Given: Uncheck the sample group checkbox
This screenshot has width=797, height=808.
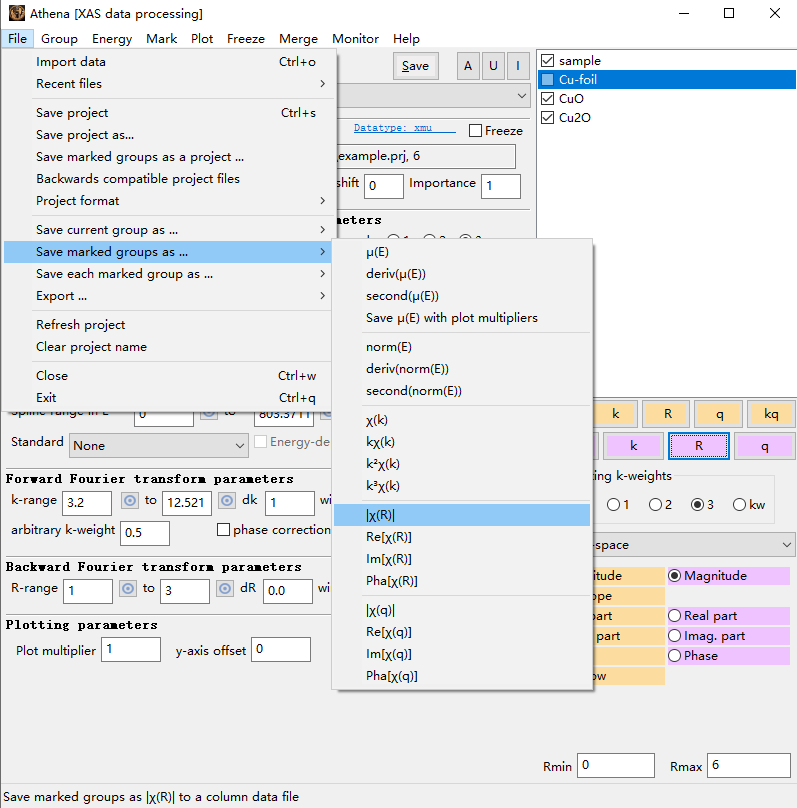Looking at the screenshot, I should click(548, 61).
